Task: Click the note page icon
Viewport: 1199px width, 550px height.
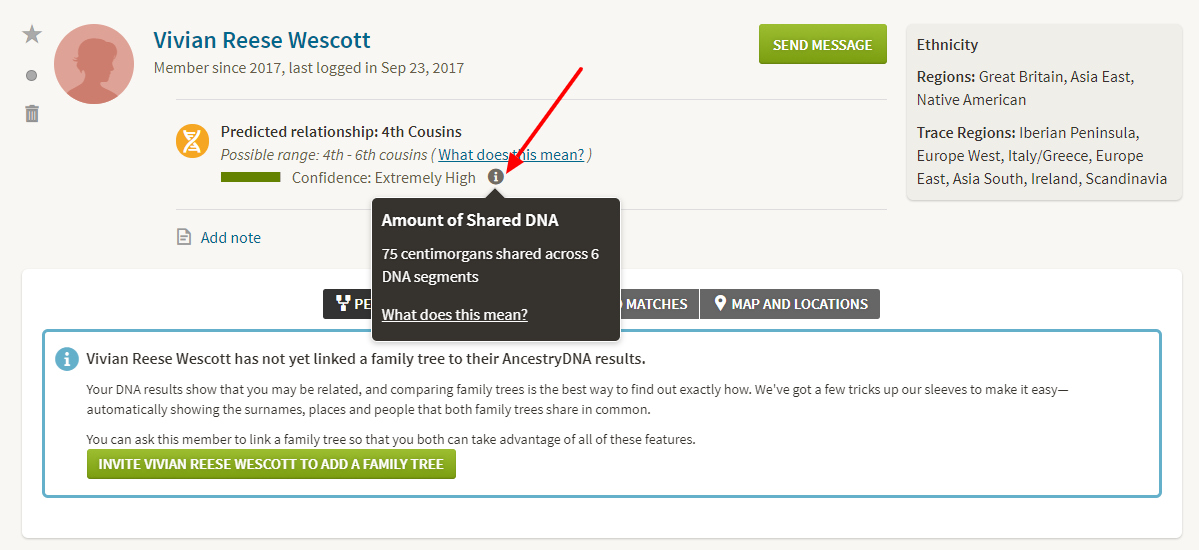Action: [x=184, y=237]
